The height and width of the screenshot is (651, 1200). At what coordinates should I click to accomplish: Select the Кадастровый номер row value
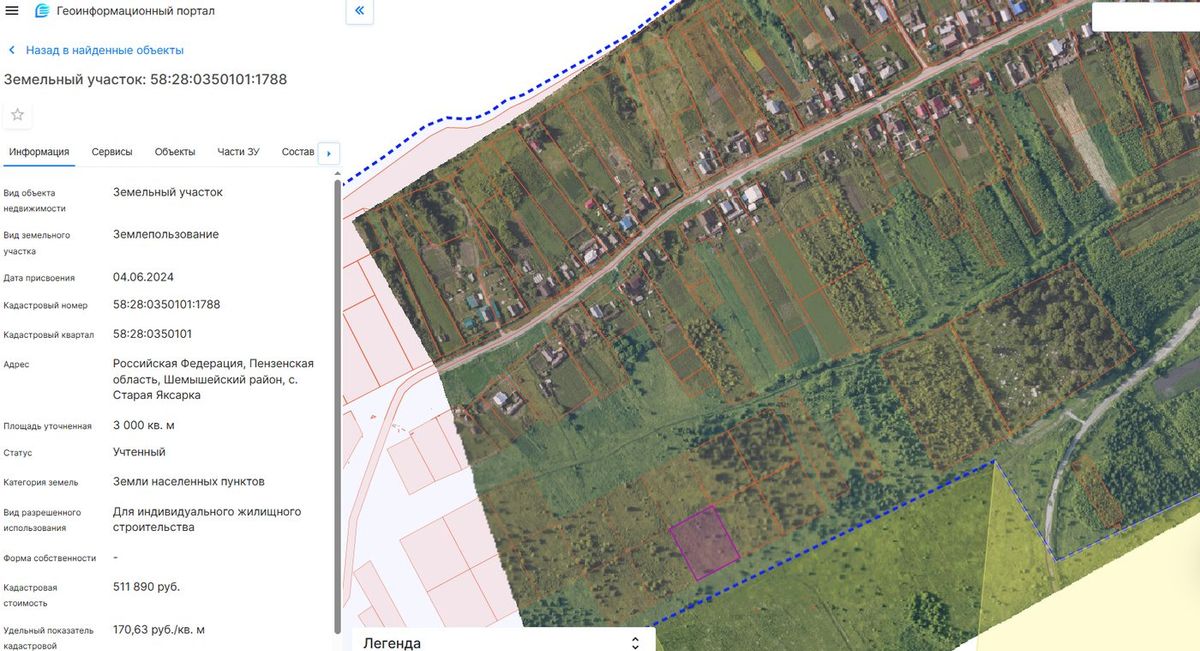167,305
